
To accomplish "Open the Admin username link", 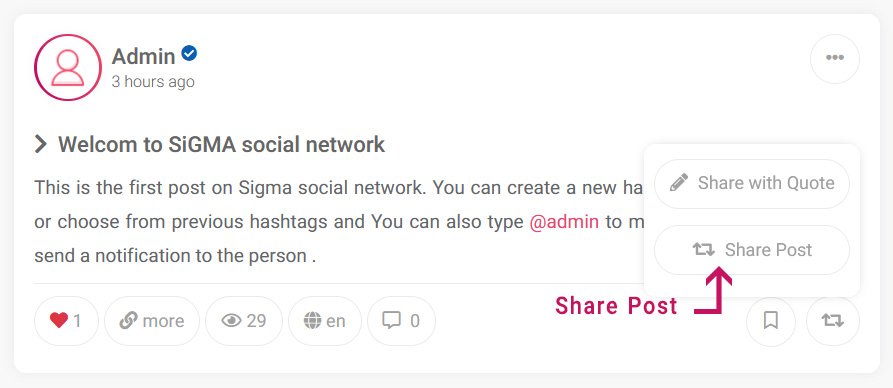I will (x=144, y=56).
